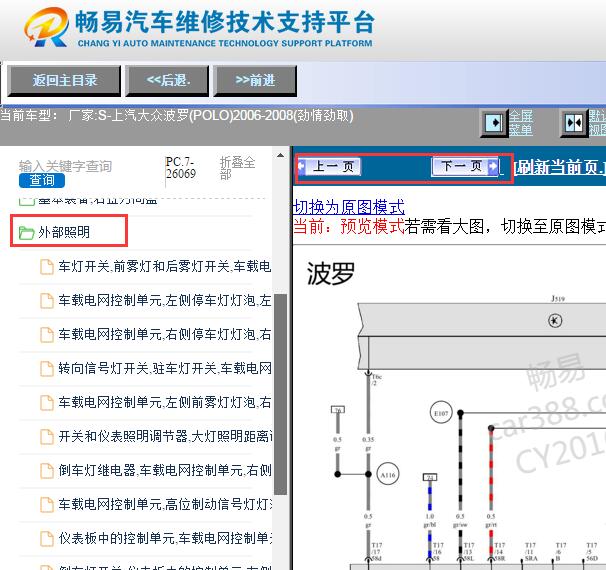Click document icon beside 转向信号灯开关 entry

[47, 369]
